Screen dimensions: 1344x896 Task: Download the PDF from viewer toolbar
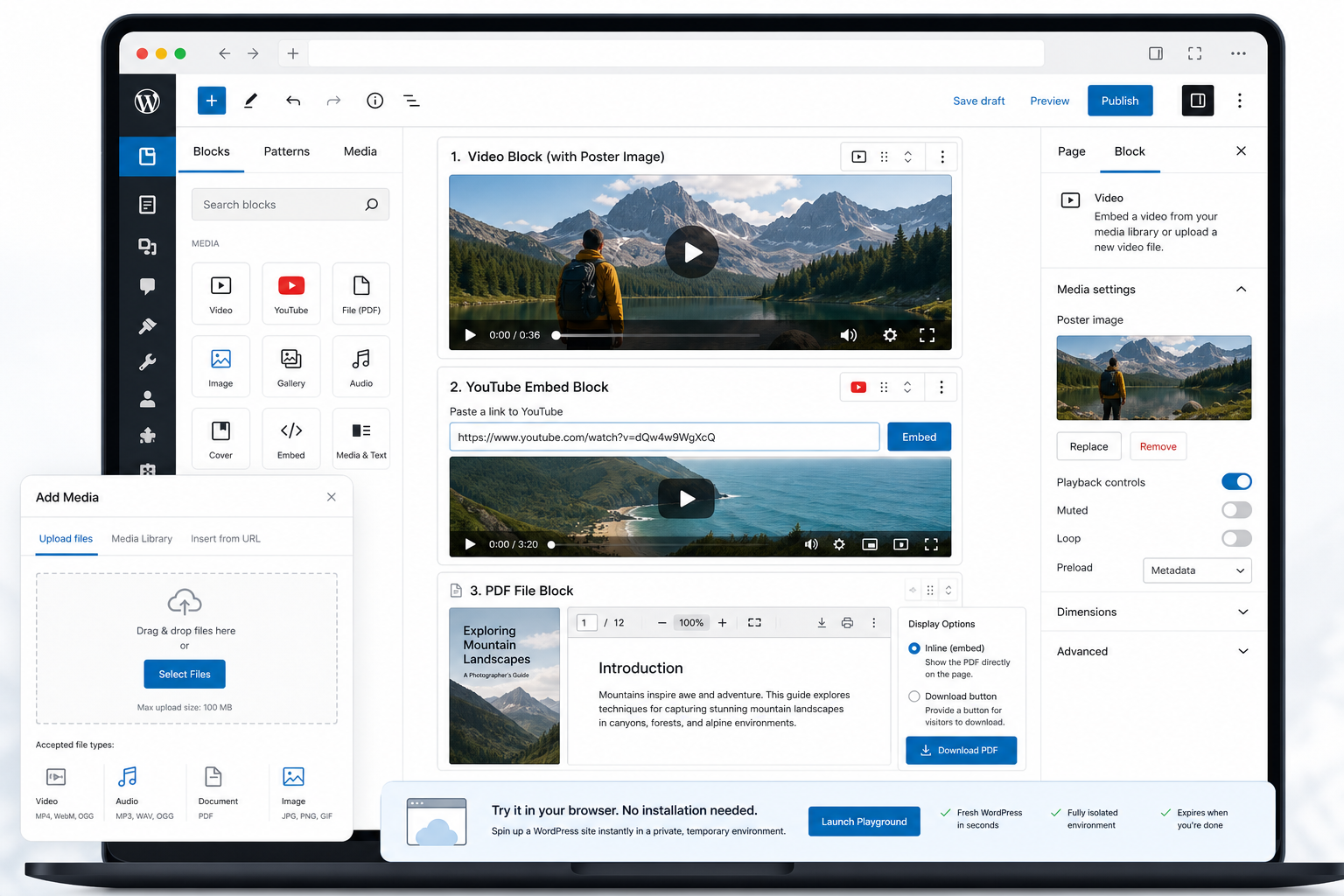(822, 623)
